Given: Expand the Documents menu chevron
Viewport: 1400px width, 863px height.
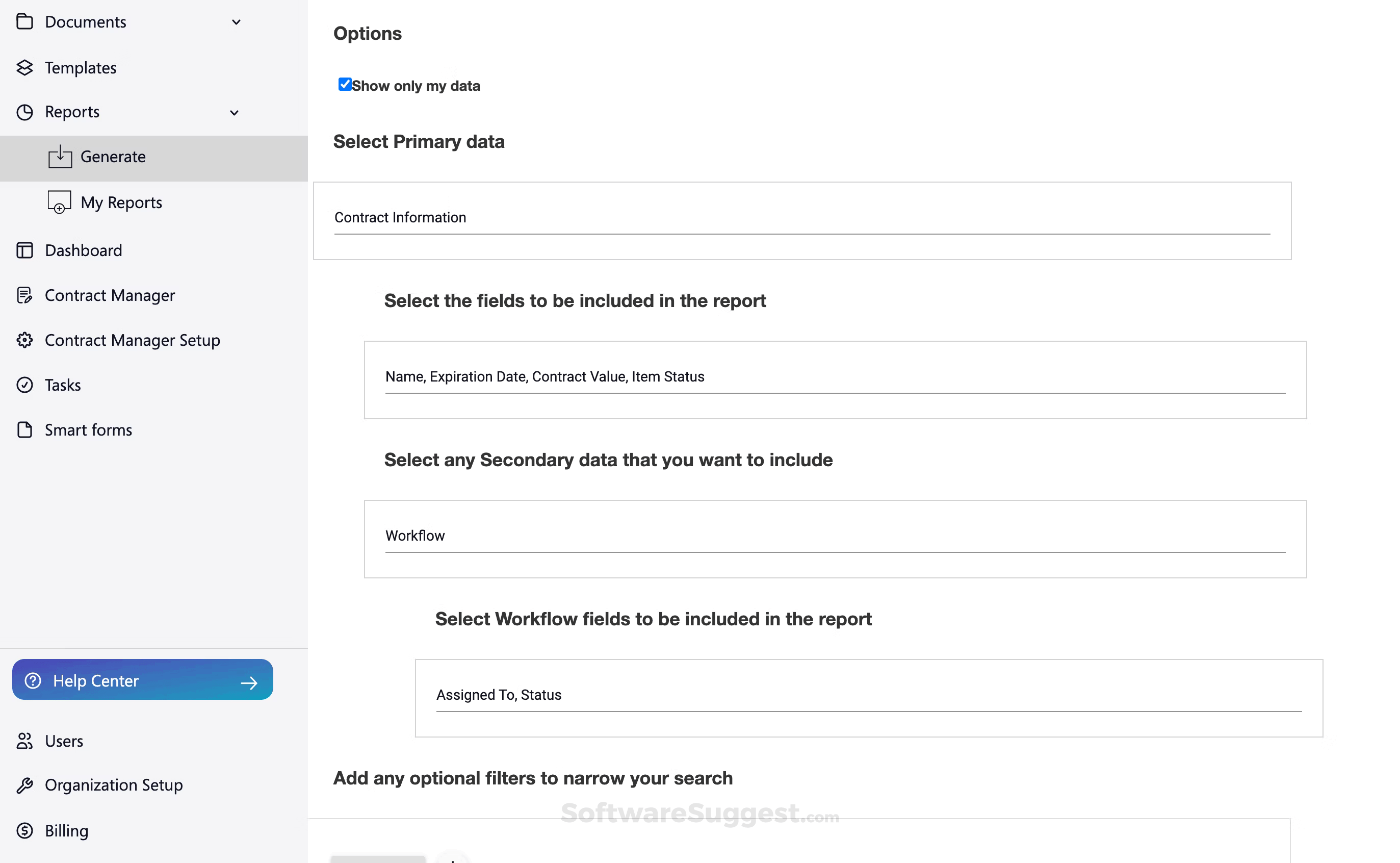Looking at the screenshot, I should pyautogui.click(x=236, y=22).
